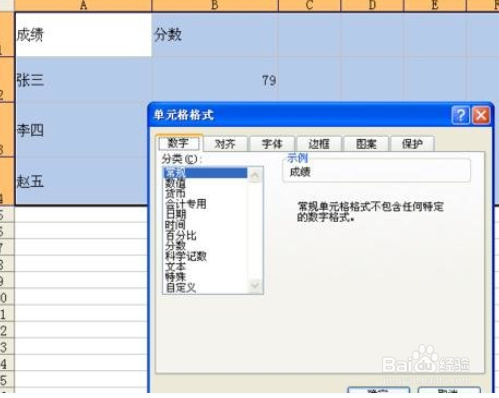Viewport: 499px width, 398px height.
Task: Close the 单元格格式 dialog
Action: (x=481, y=115)
